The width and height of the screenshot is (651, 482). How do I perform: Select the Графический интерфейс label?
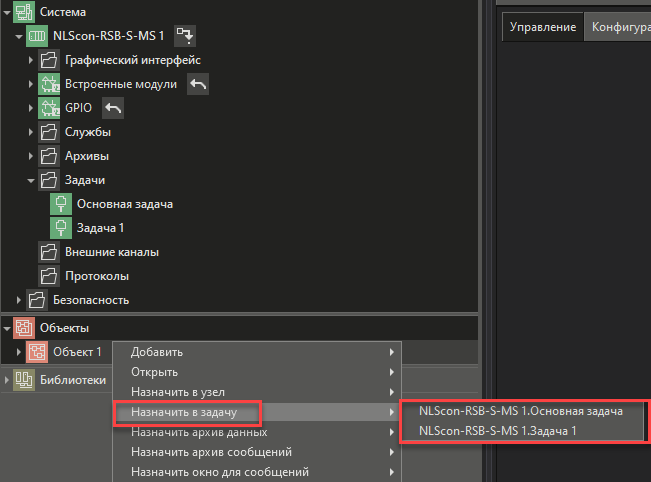click(x=133, y=60)
